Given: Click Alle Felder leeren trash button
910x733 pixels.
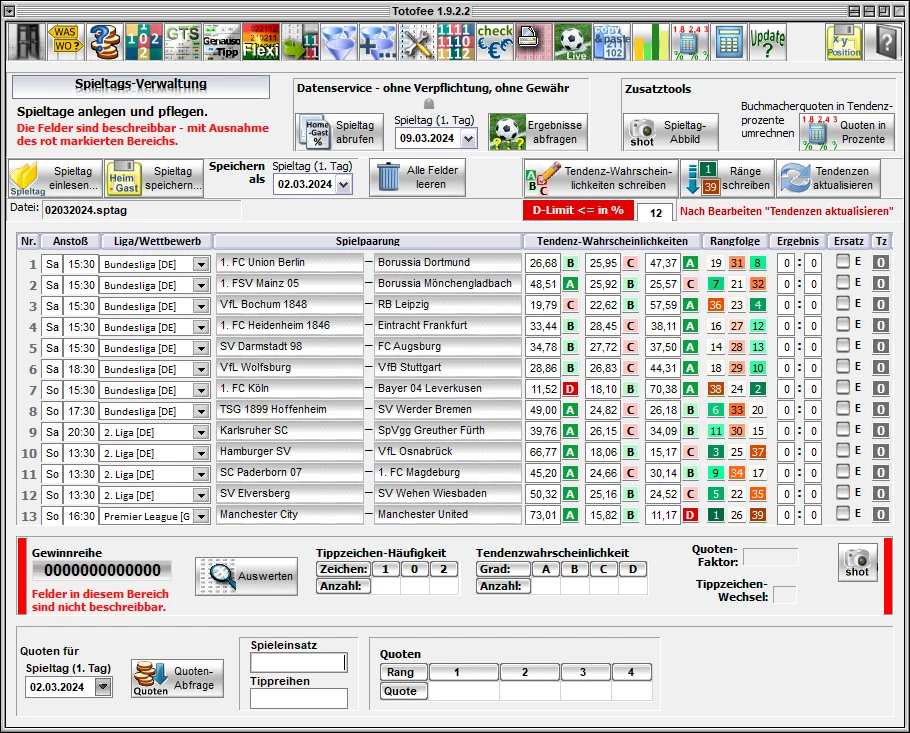Looking at the screenshot, I should (x=417, y=178).
